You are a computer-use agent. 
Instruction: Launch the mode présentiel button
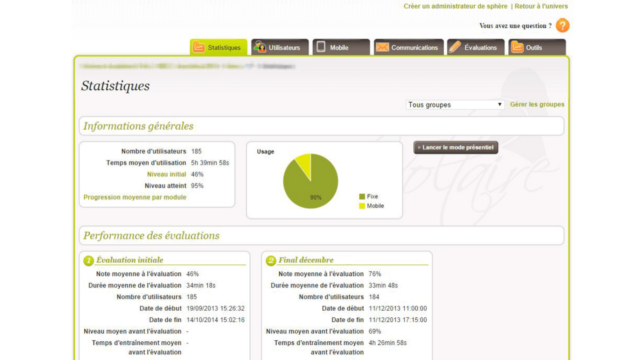[456, 147]
